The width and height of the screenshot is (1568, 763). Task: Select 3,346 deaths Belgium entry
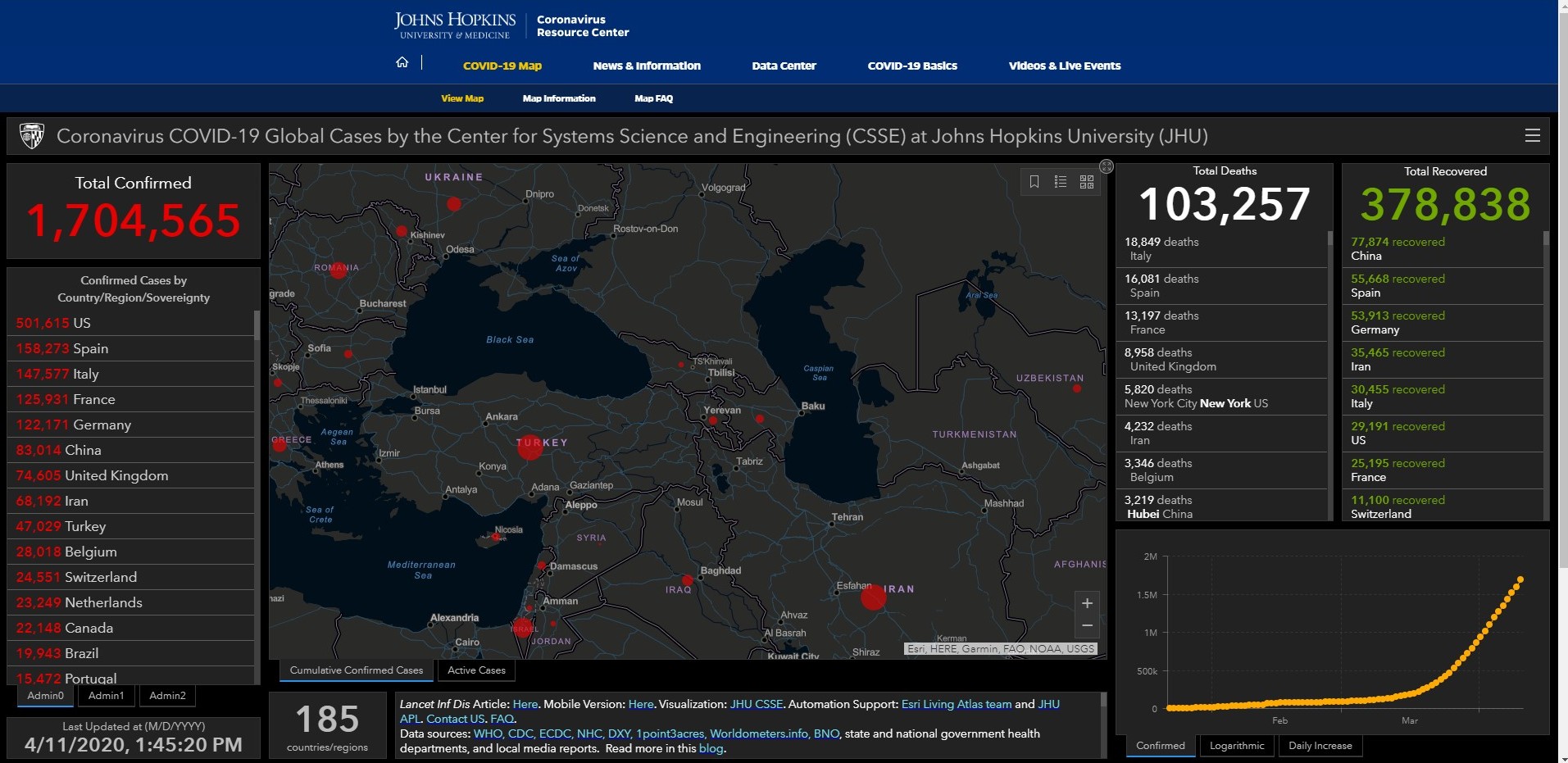coord(1221,470)
